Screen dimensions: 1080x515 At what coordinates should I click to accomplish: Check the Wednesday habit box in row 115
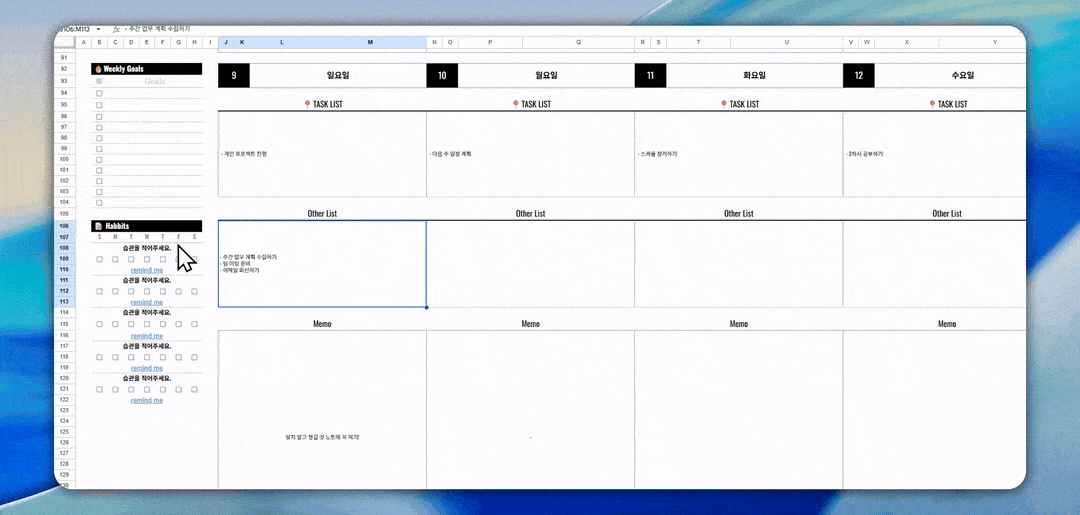tap(147, 324)
